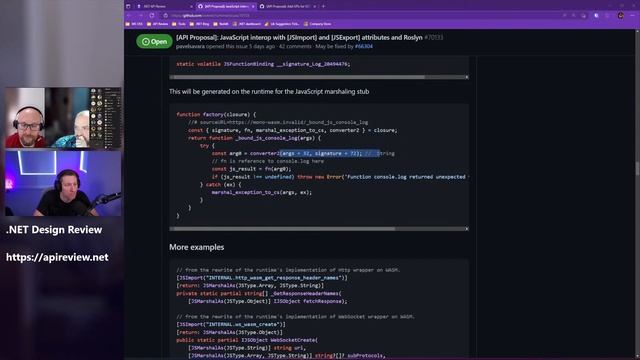Open the browser profile avatar
The height and width of the screenshot is (360, 640).
[x=620, y=16]
